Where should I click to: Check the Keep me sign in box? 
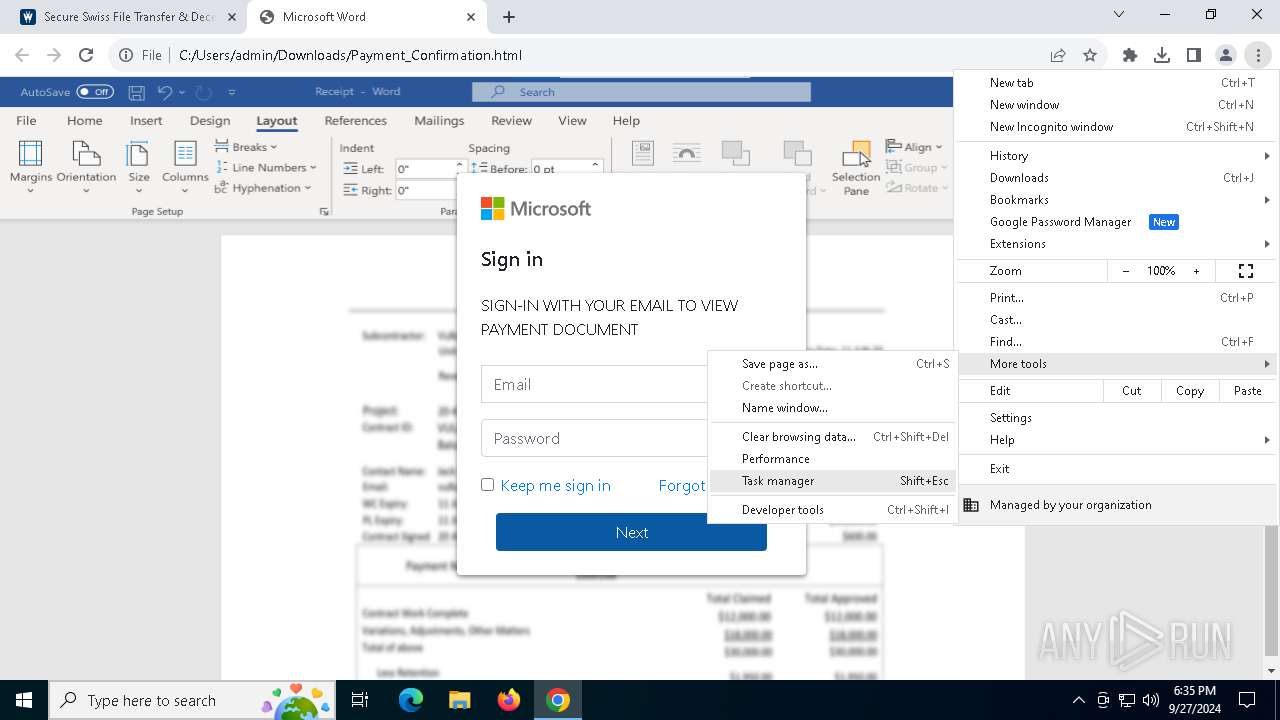[x=487, y=485]
